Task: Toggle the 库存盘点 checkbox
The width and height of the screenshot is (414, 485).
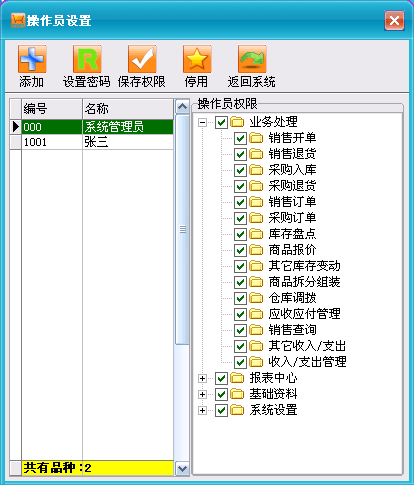Action: 240,234
